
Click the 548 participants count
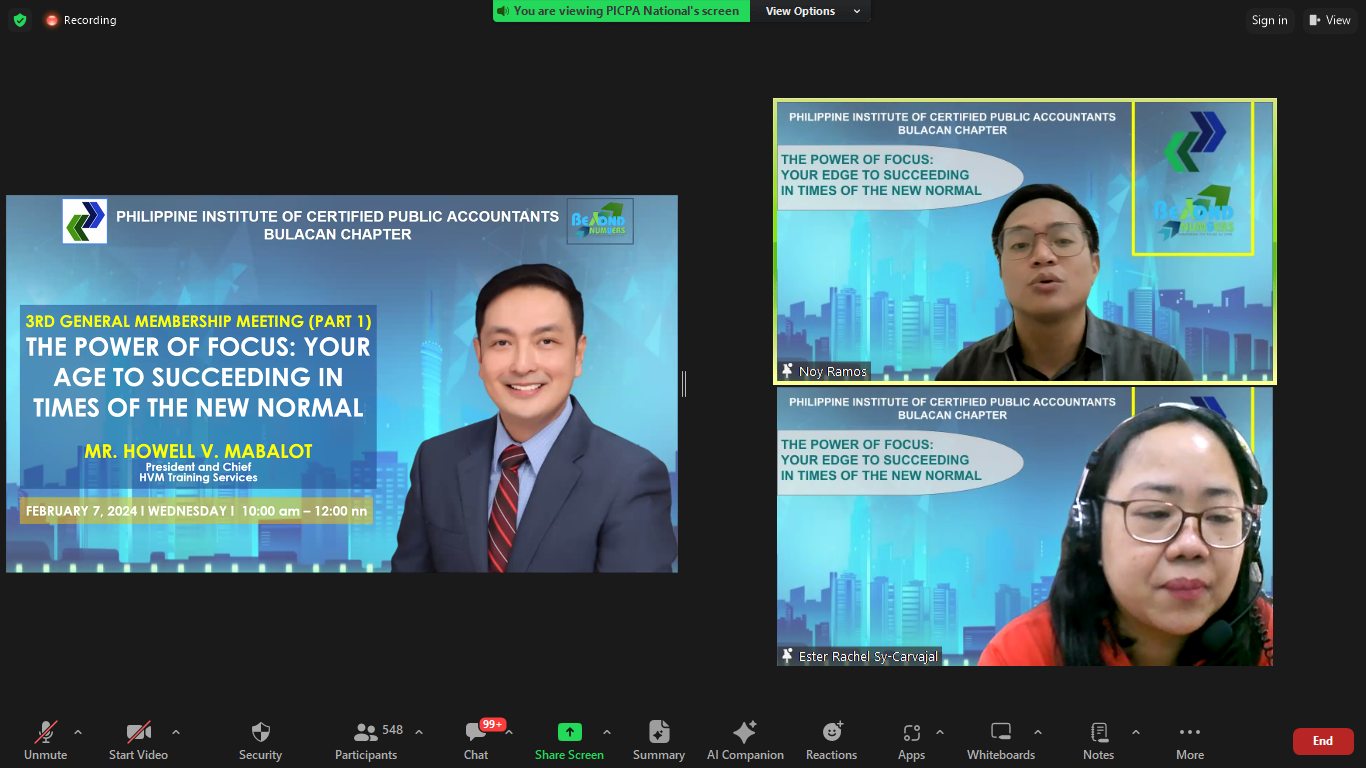click(392, 730)
